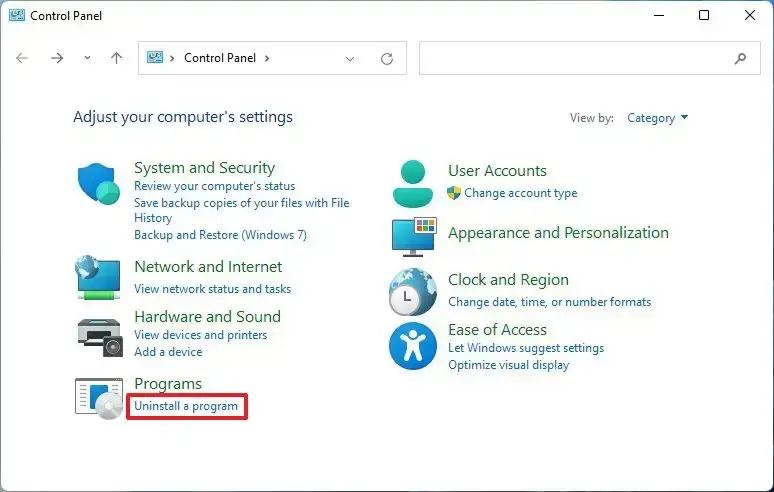Click the Refresh button in address bar

(387, 58)
